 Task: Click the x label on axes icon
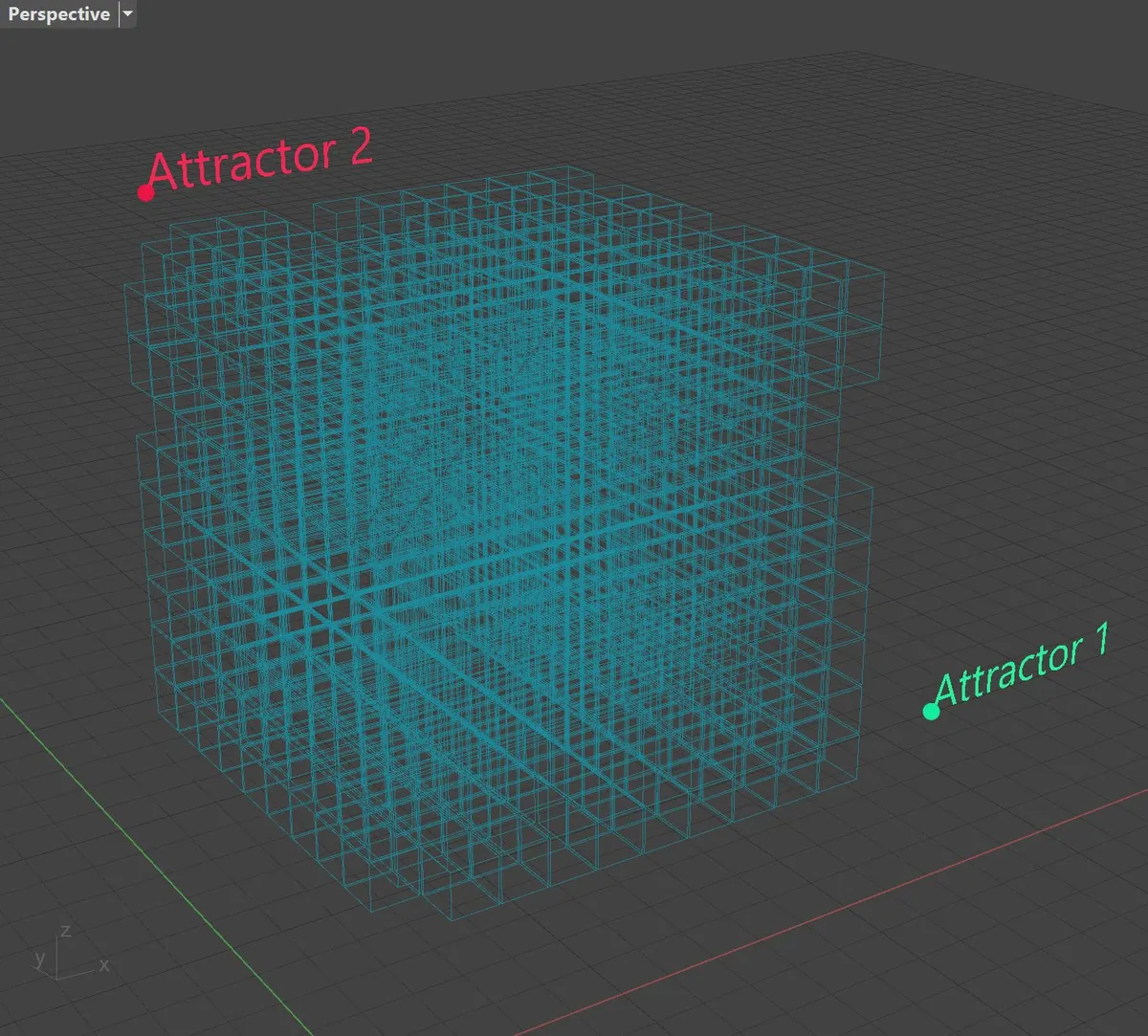(104, 965)
